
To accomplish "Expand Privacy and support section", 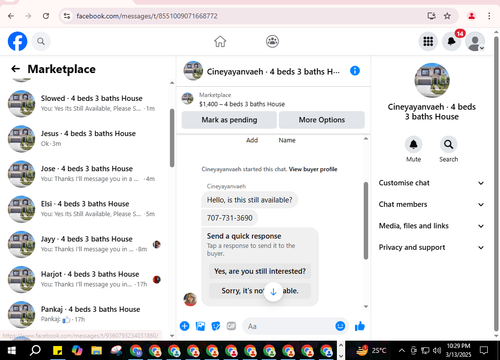I will point(431,247).
